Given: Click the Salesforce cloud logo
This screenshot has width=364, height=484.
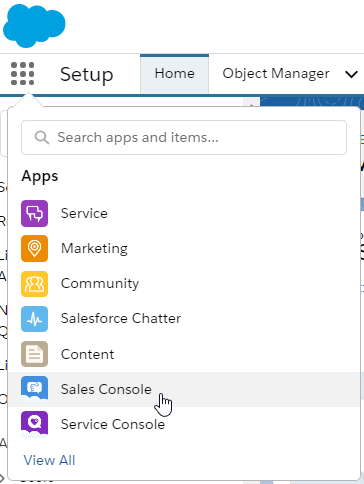Looking at the screenshot, I should (34, 25).
